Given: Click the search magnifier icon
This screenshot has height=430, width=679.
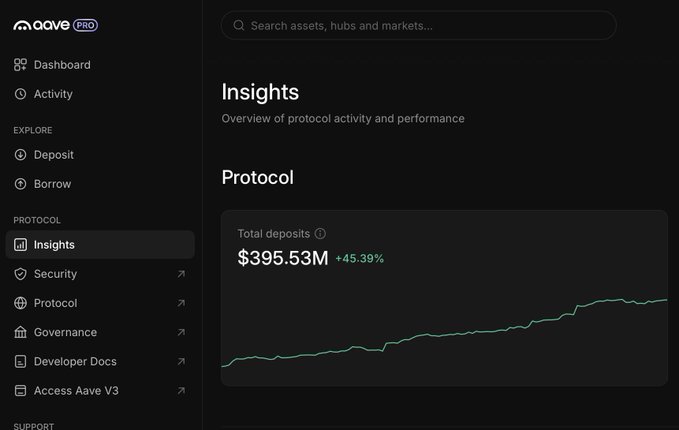Looking at the screenshot, I should [x=239, y=26].
